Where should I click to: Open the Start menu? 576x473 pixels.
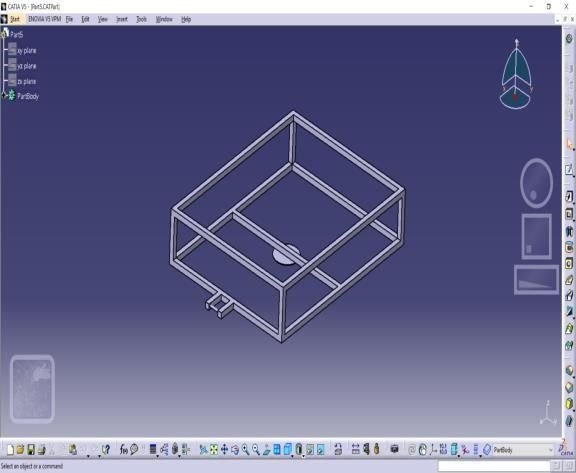click(15, 19)
